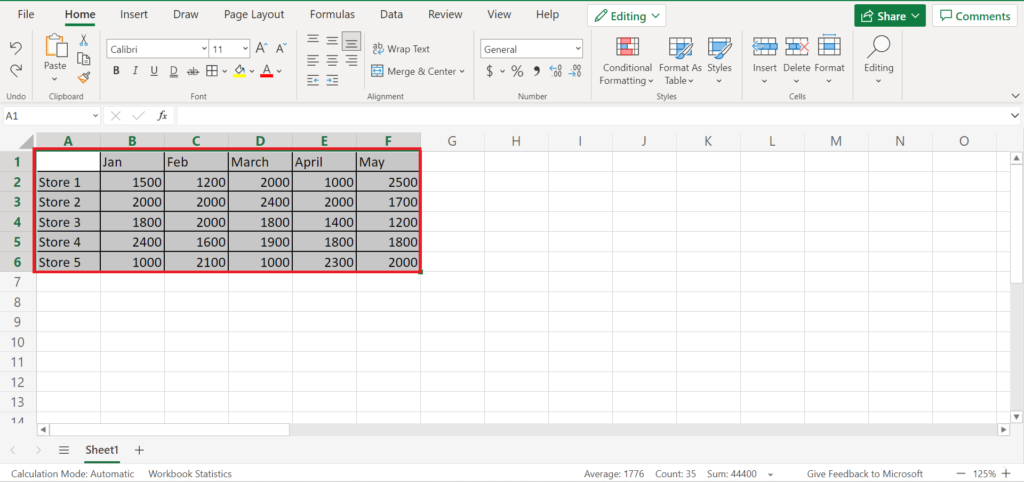
Task: Open Conditional Formatting menu
Action: point(627,61)
